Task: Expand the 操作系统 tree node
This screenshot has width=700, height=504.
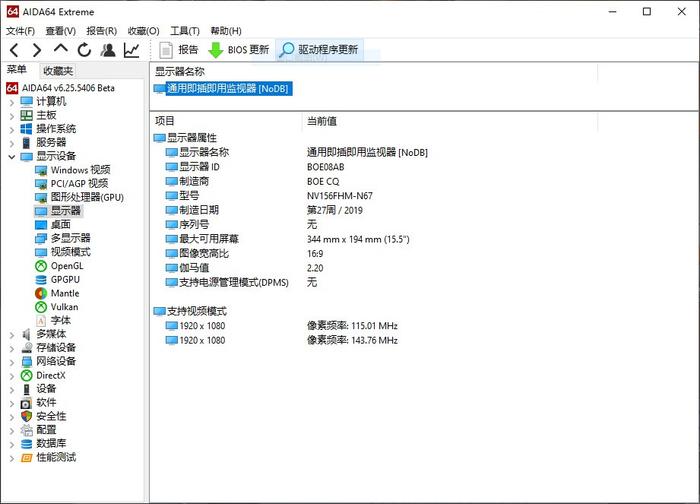Action: click(x=12, y=130)
